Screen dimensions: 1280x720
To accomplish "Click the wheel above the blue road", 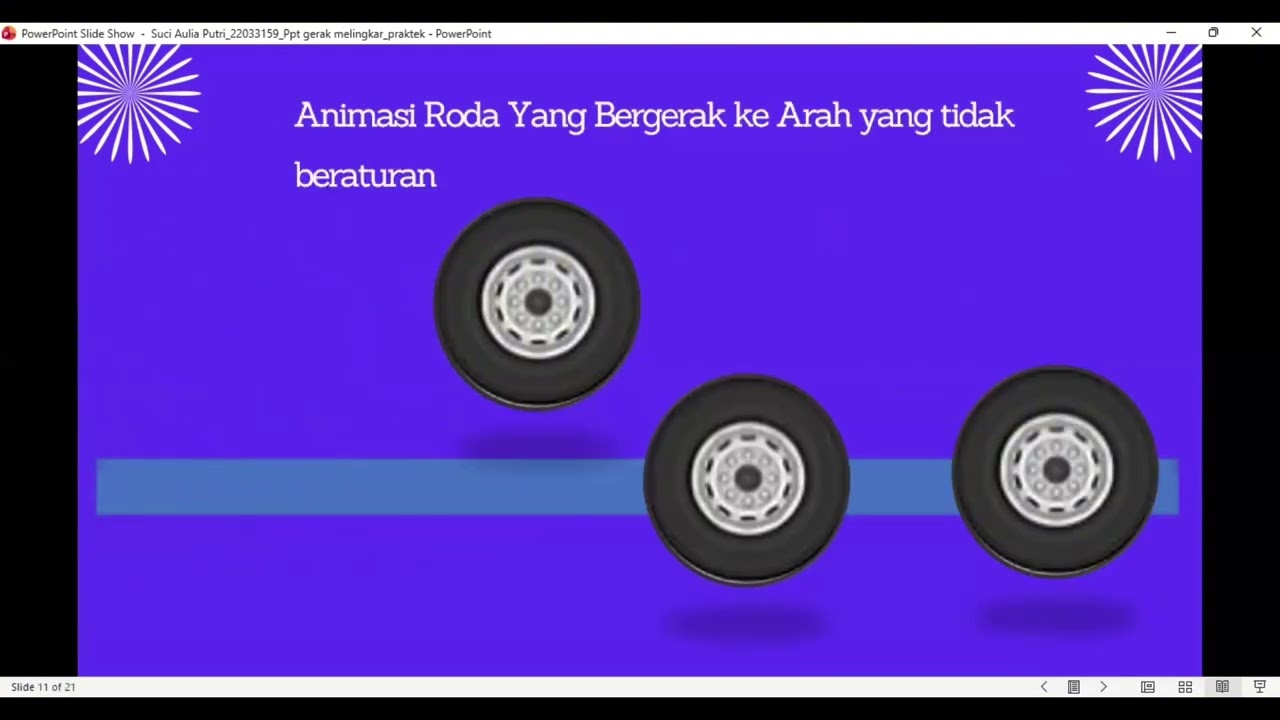I will tap(537, 304).
